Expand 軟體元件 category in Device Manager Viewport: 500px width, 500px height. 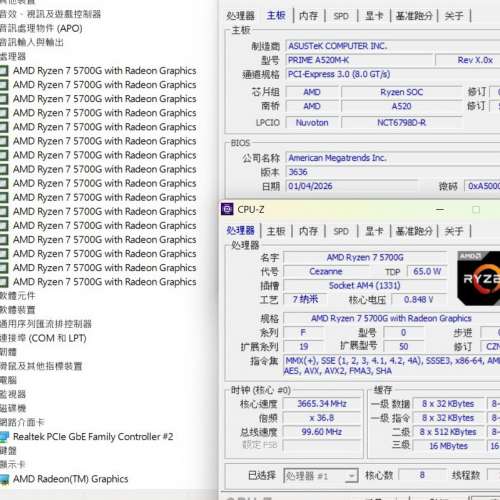coord(17,296)
